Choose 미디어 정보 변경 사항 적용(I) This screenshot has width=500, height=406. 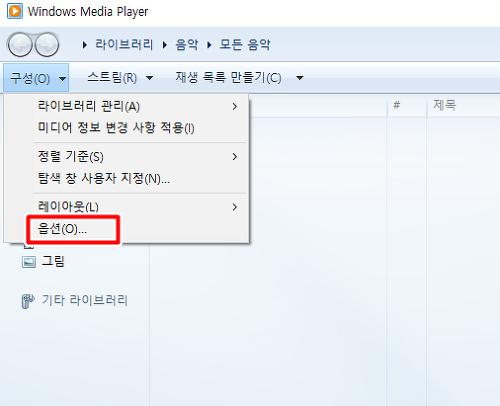click(x=127, y=128)
